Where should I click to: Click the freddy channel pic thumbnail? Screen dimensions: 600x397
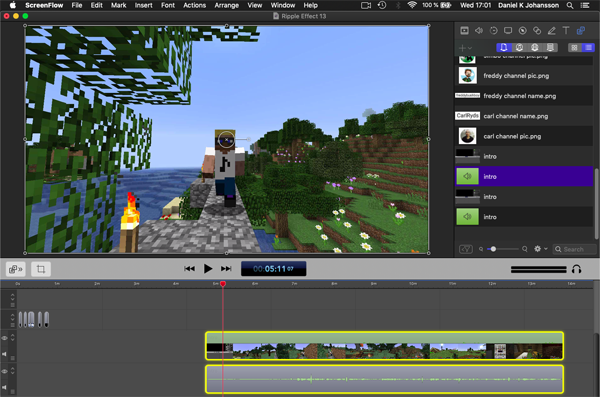coord(467,76)
